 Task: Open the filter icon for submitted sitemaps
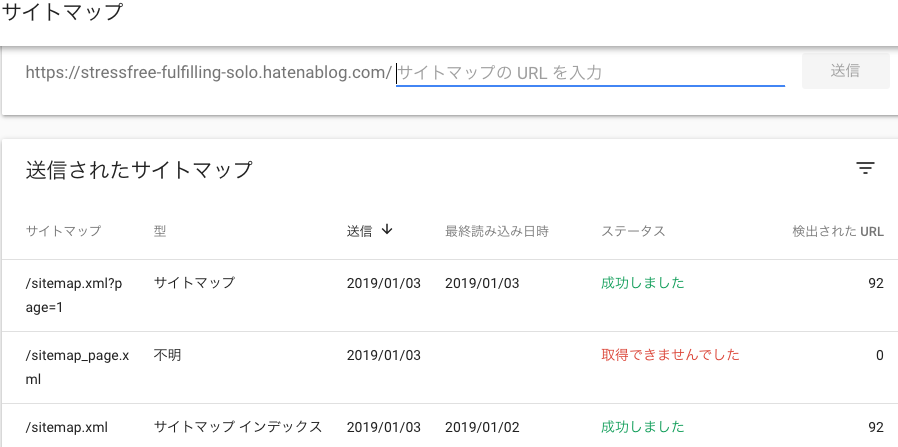click(x=865, y=168)
